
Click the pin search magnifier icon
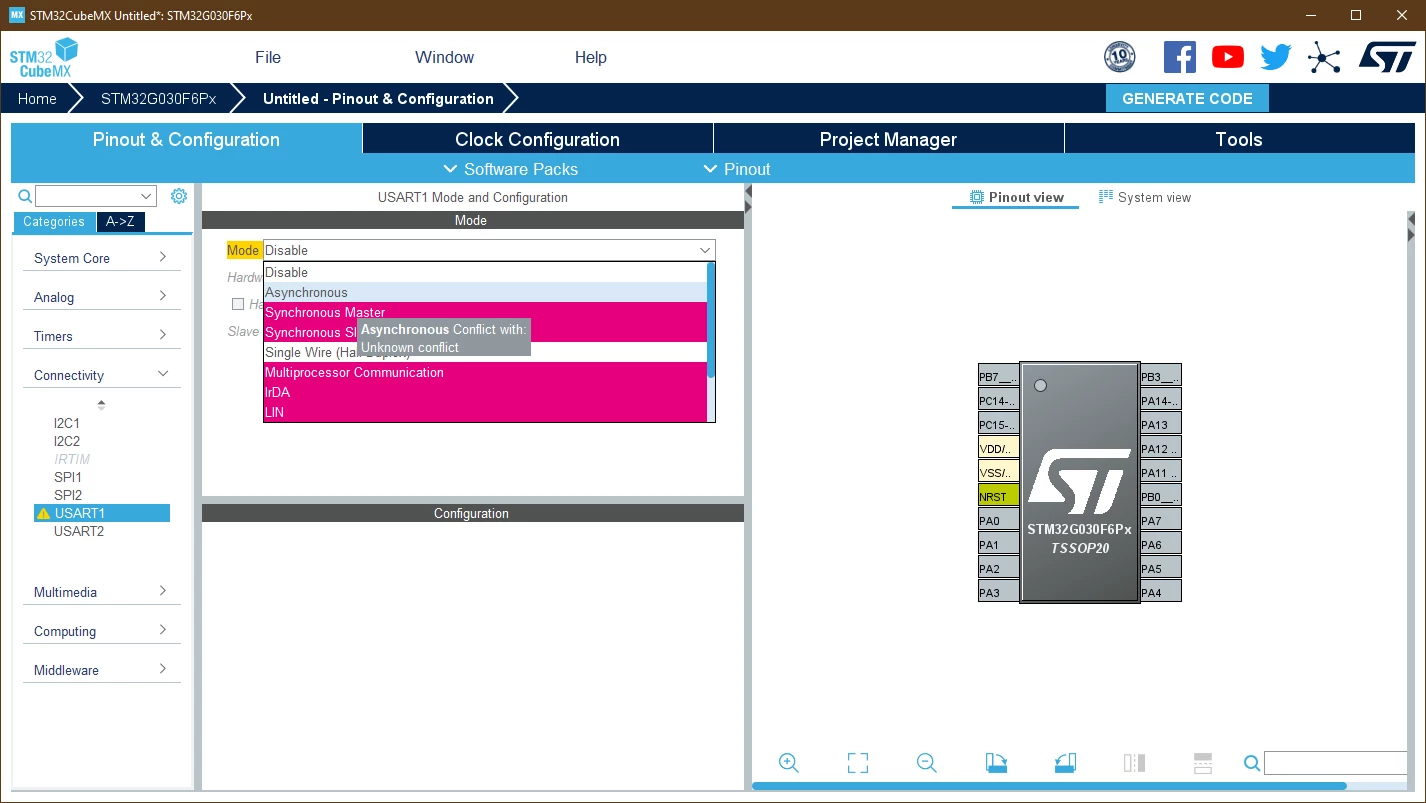(x=1252, y=763)
